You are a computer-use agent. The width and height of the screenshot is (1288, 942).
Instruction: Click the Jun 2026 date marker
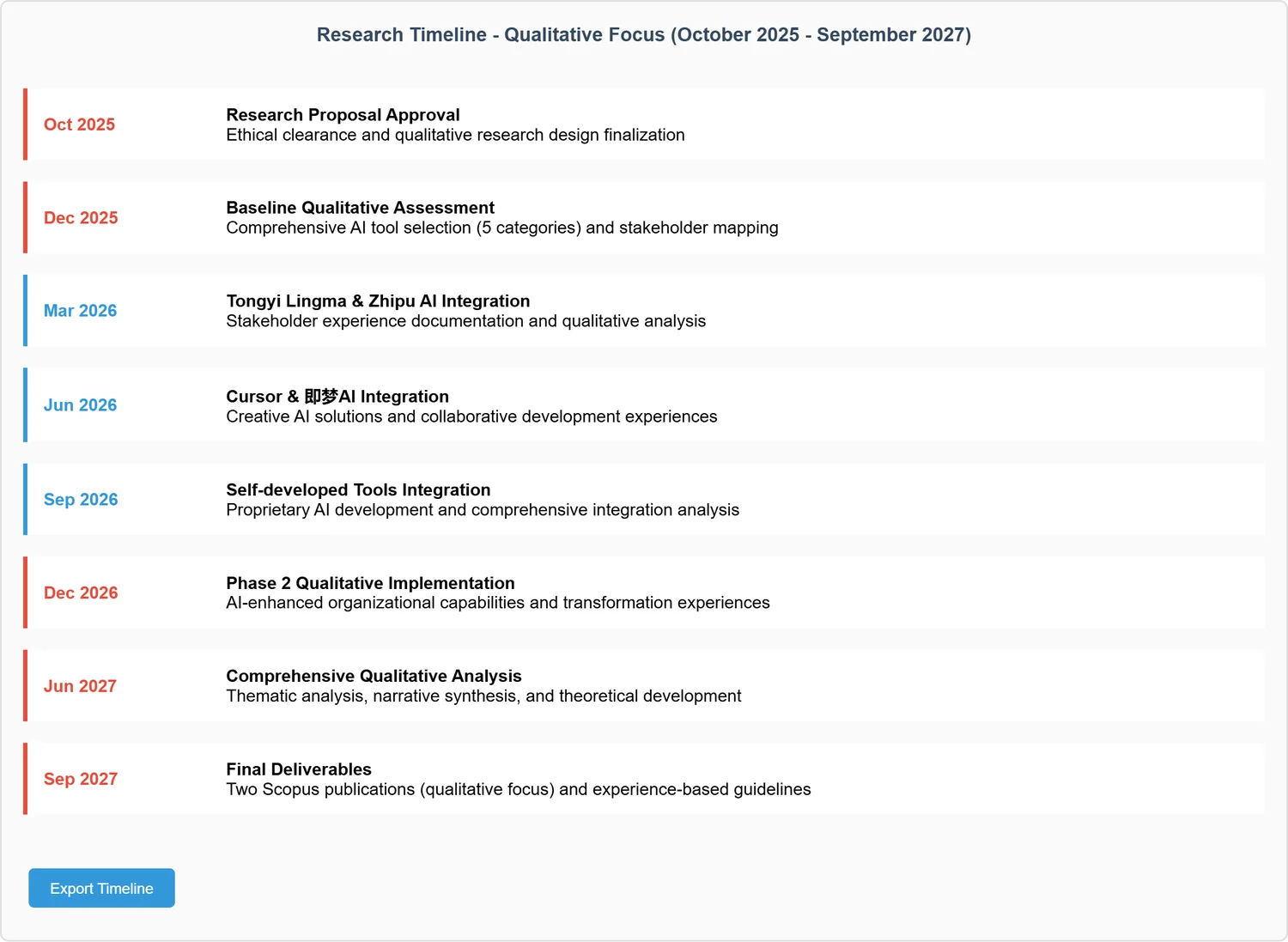(80, 405)
